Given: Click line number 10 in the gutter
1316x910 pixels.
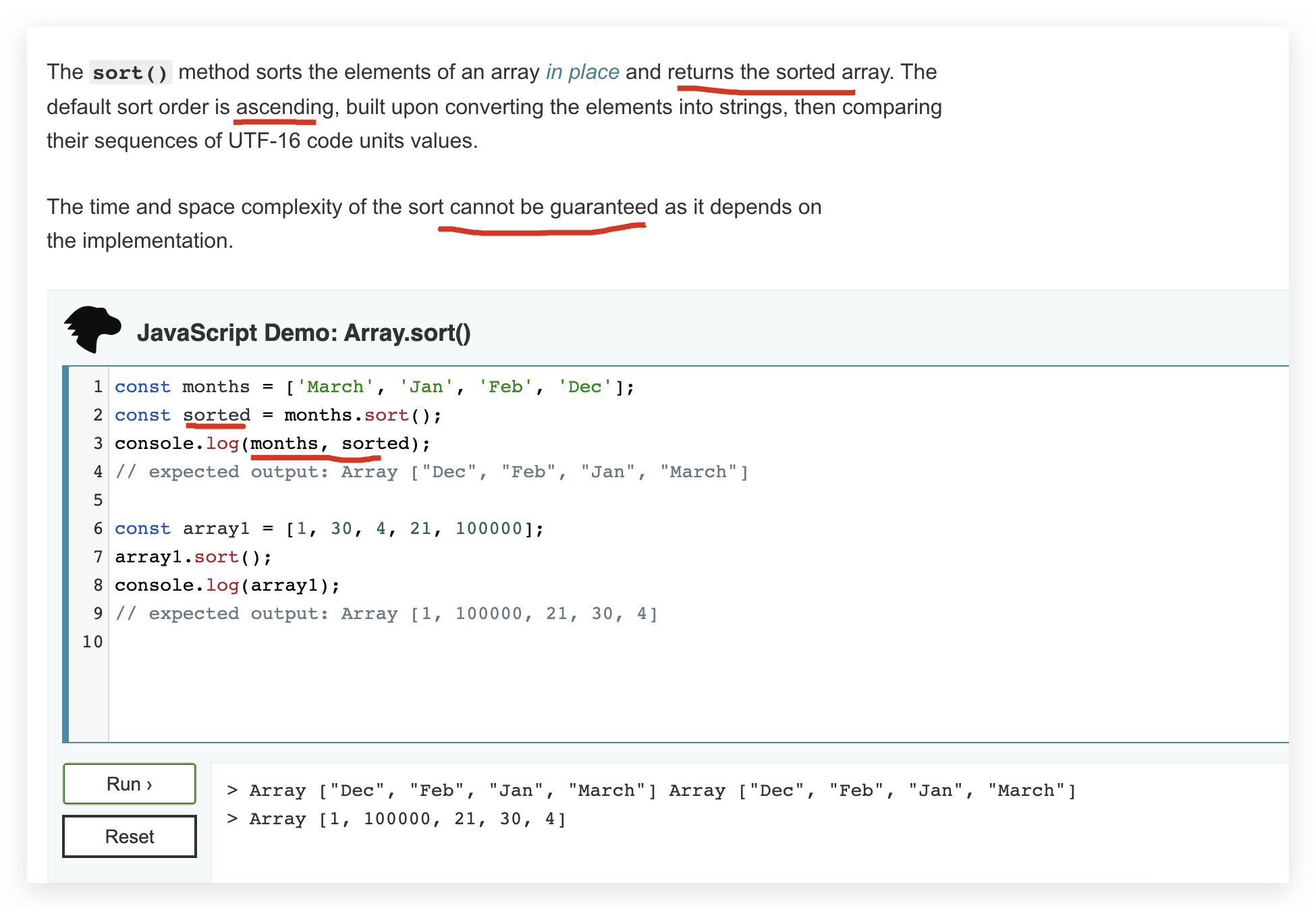Looking at the screenshot, I should [x=92, y=642].
